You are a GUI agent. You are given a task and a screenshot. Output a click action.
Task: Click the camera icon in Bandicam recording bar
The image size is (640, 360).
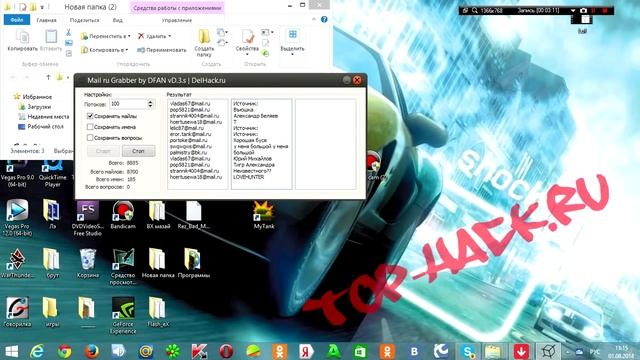pos(583,11)
